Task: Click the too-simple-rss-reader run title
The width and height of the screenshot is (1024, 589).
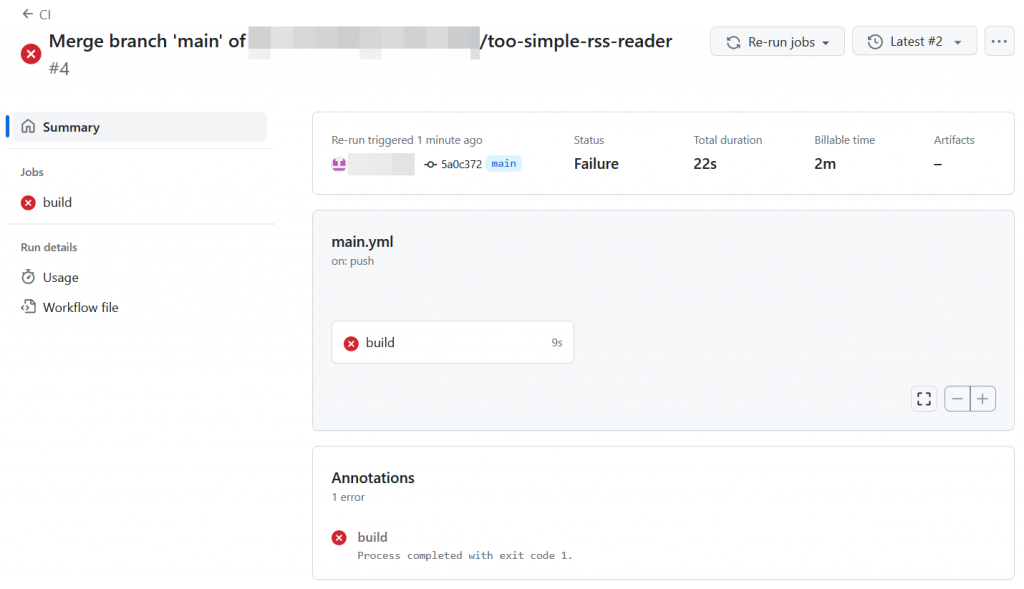Action: 576,41
